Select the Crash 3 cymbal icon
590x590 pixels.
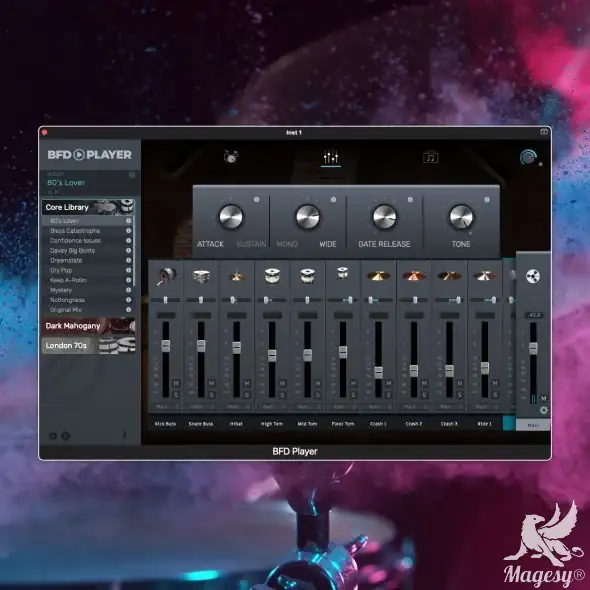449,276
